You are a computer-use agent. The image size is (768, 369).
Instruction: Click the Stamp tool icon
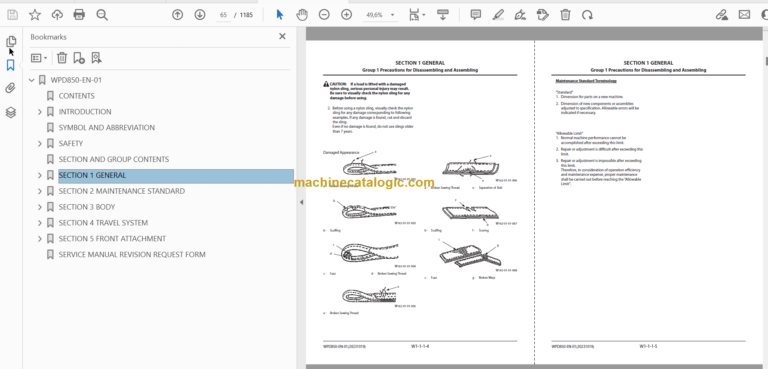(542, 15)
